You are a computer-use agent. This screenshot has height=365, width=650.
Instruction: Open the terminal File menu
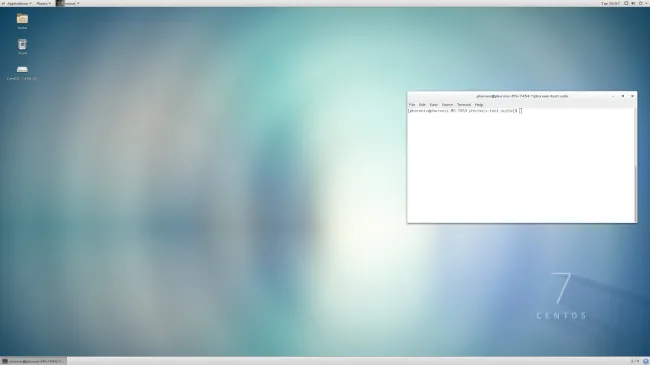(x=412, y=105)
